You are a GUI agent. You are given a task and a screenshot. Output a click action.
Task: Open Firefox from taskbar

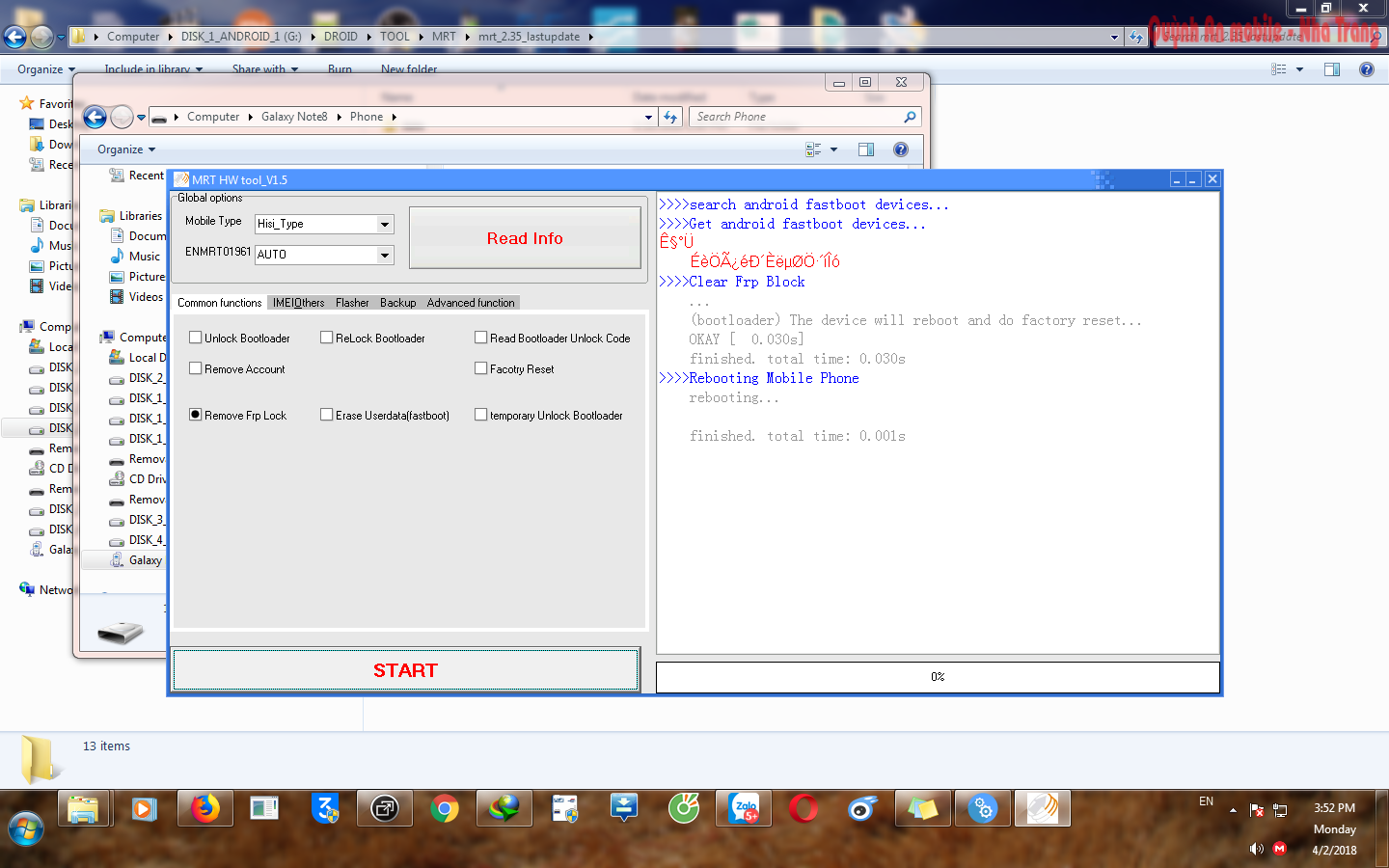tap(204, 808)
